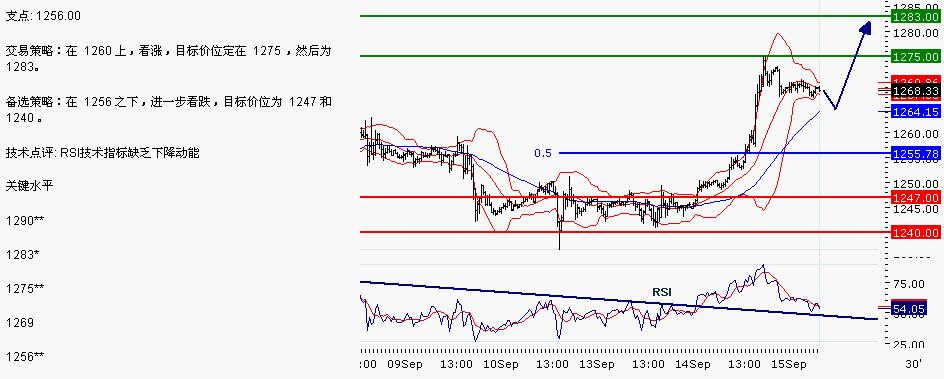Viewport: 944px width, 379px height.
Task: Click the '15Sep' date label
Action: point(788,364)
